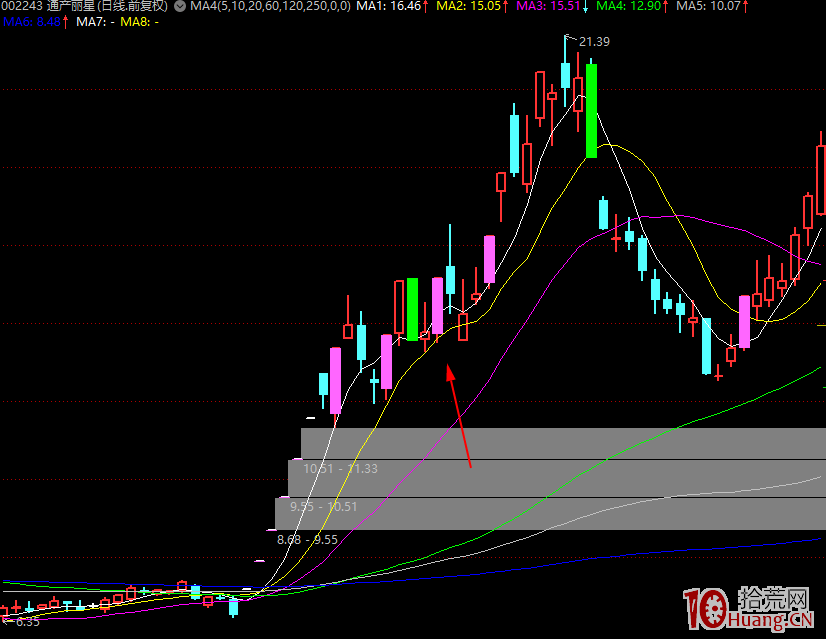Click the round dropdown icon before MA4
The image size is (826, 639).
point(179,6)
